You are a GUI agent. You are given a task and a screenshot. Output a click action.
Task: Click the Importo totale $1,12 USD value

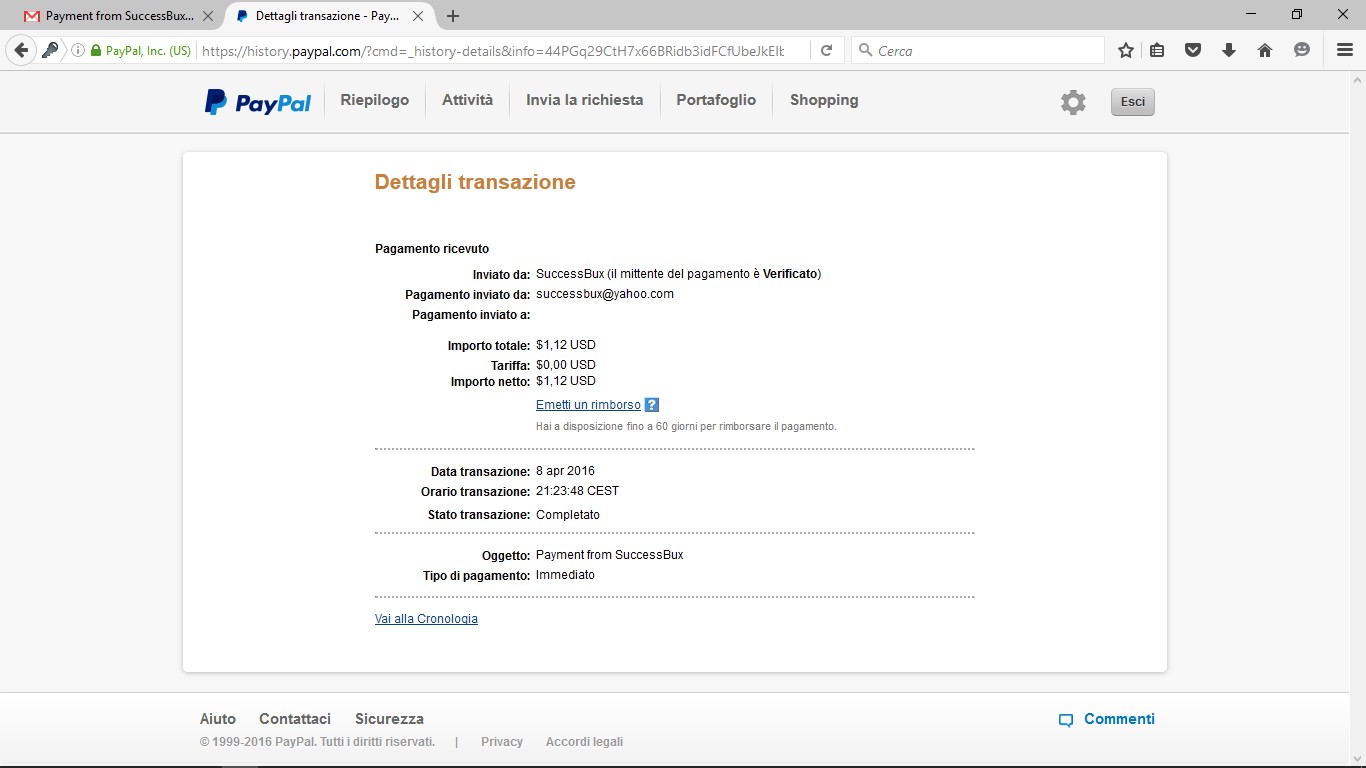566,345
